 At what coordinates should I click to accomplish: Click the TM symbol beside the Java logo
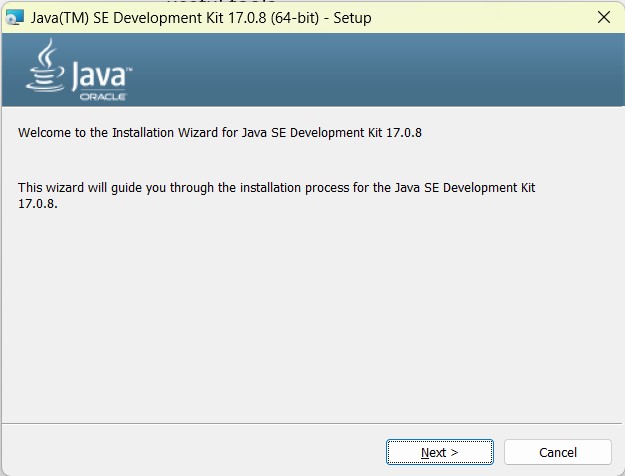point(129,69)
